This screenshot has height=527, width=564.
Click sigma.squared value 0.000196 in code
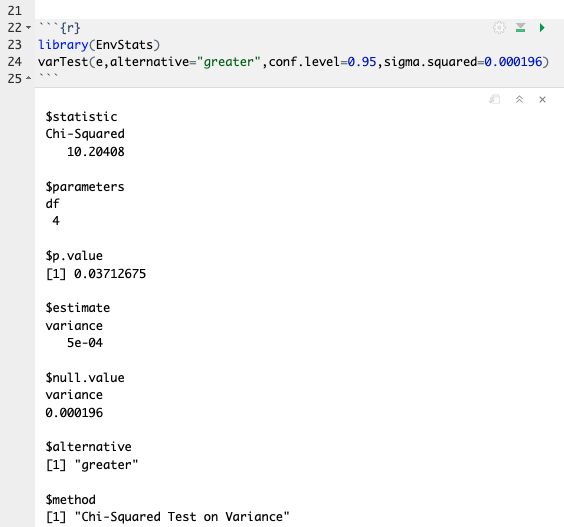[513, 62]
